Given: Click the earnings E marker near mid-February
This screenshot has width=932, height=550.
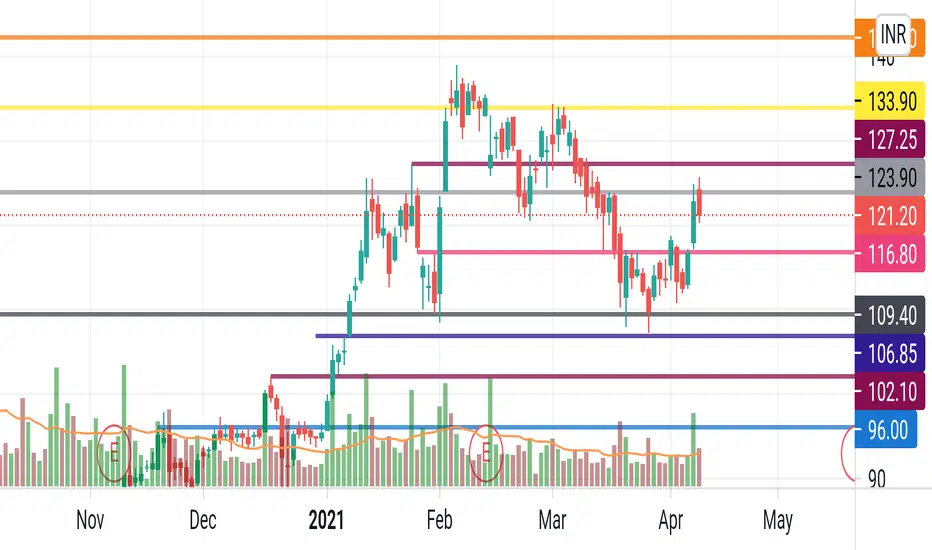Looking at the screenshot, I should 486,453.
